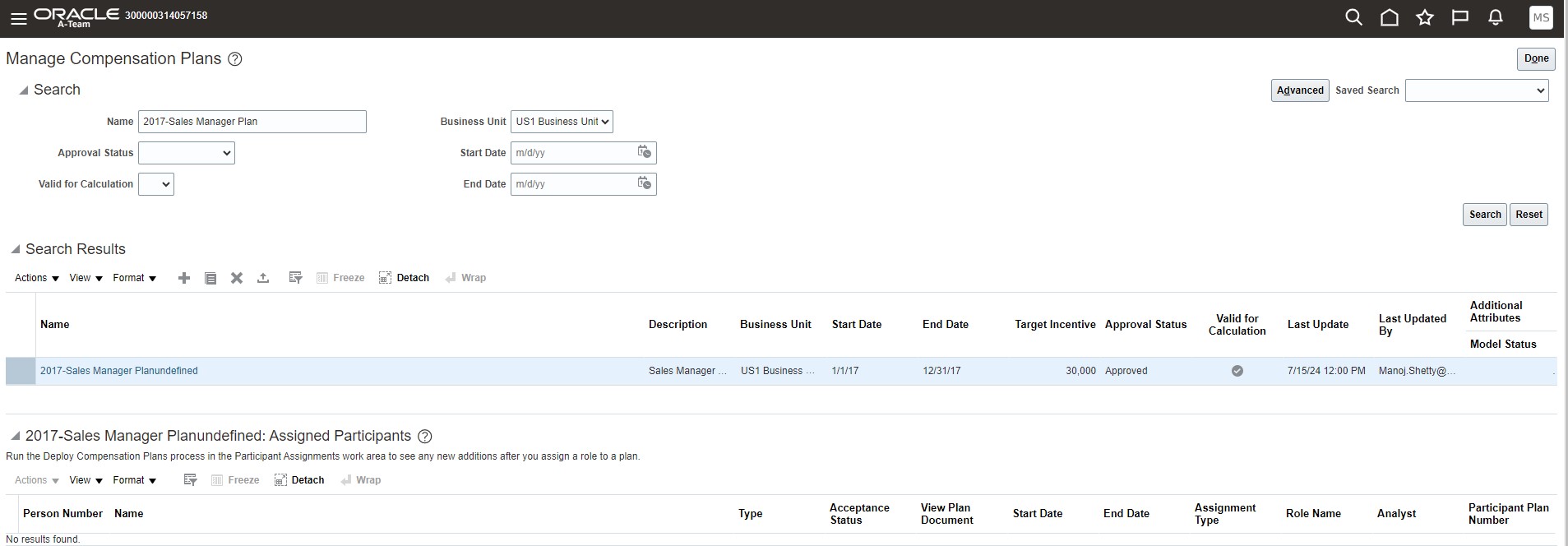Click the Start Date input field
This screenshot has width=1568, height=546.
pyautogui.click(x=571, y=153)
